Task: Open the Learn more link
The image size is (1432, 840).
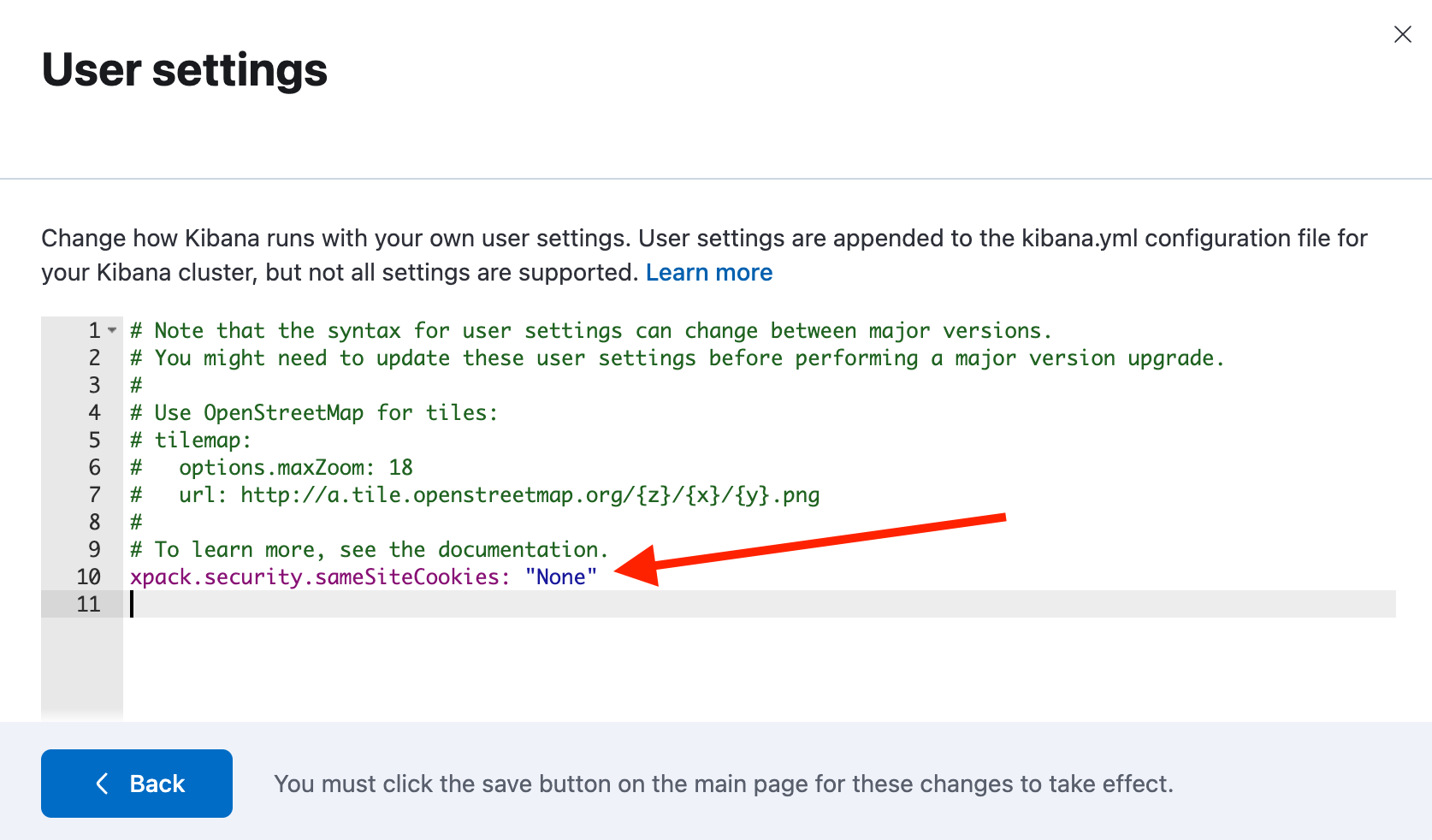Action: pyautogui.click(x=709, y=272)
